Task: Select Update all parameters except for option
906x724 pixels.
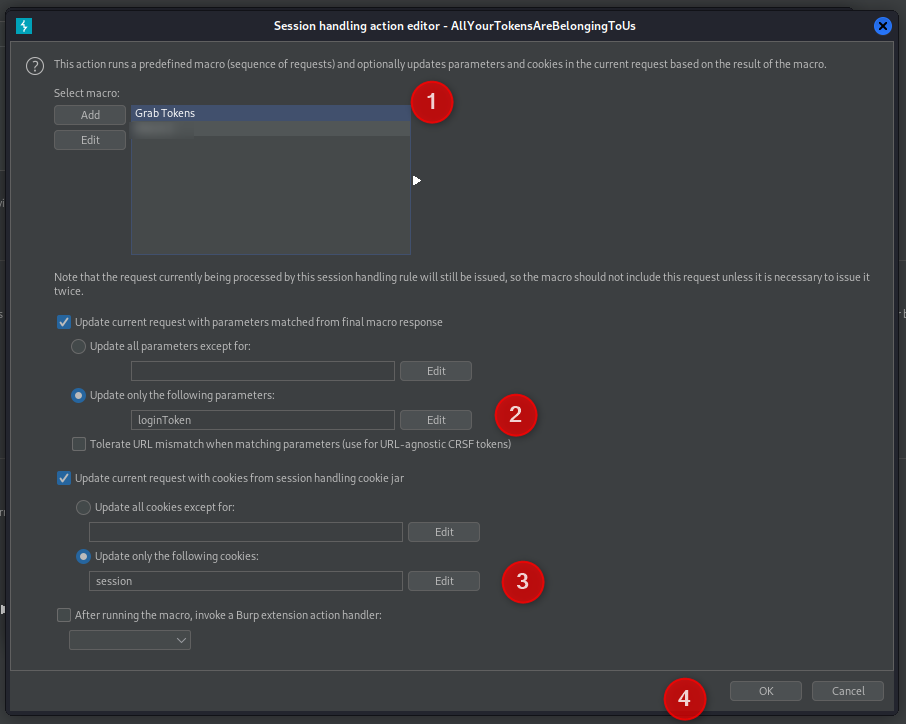Action: 79,346
